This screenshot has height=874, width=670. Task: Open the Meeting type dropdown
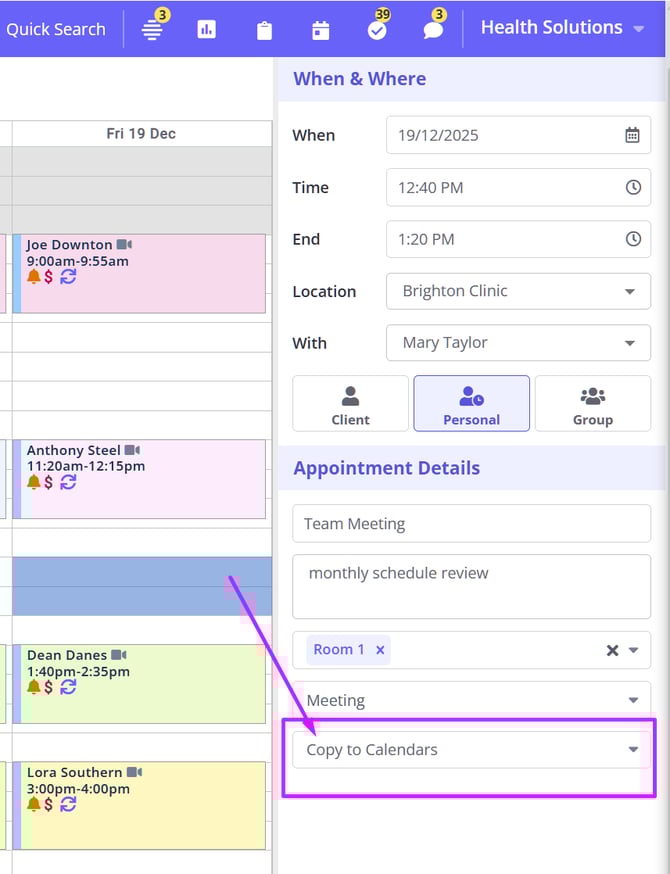pos(471,701)
